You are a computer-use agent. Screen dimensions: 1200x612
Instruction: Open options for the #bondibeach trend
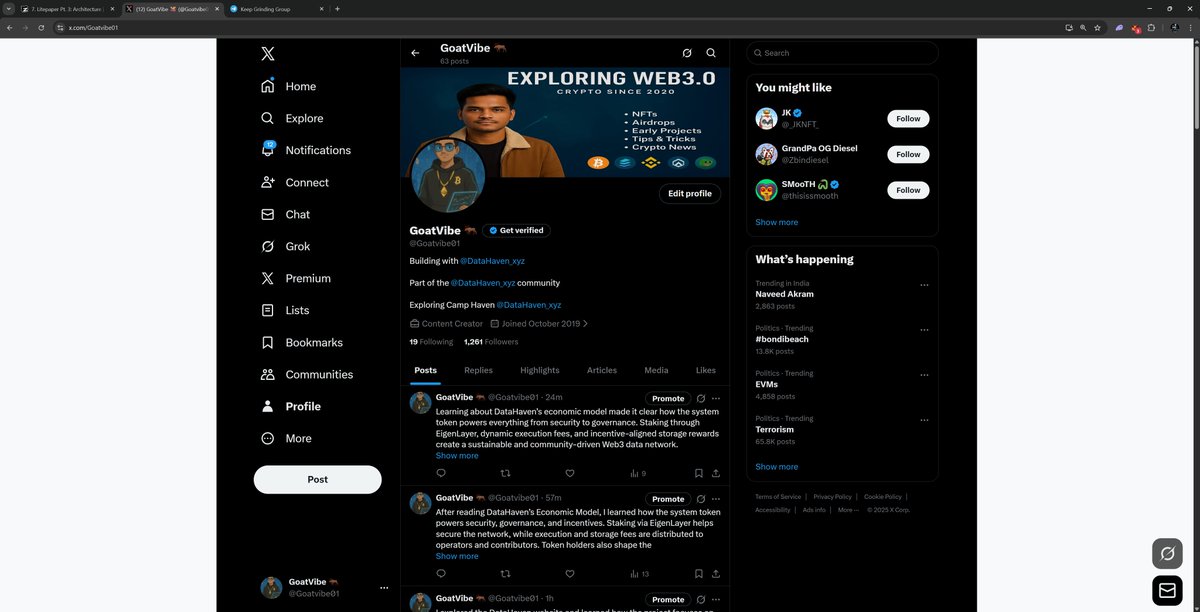(924, 329)
